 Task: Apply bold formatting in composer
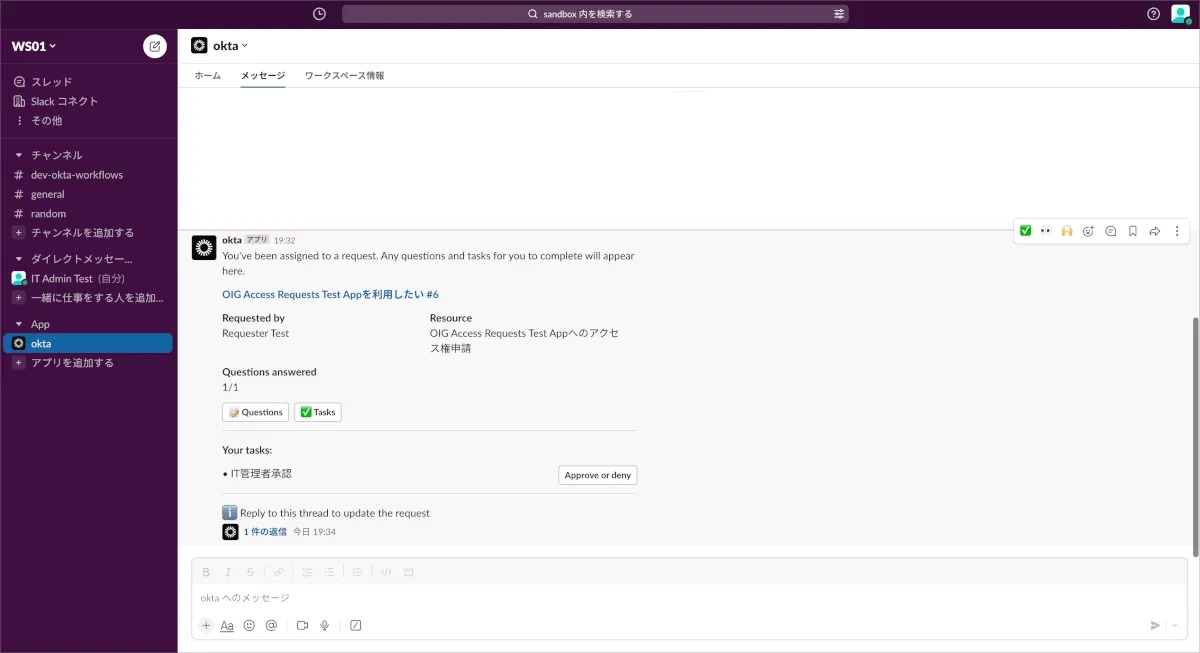pyautogui.click(x=206, y=572)
